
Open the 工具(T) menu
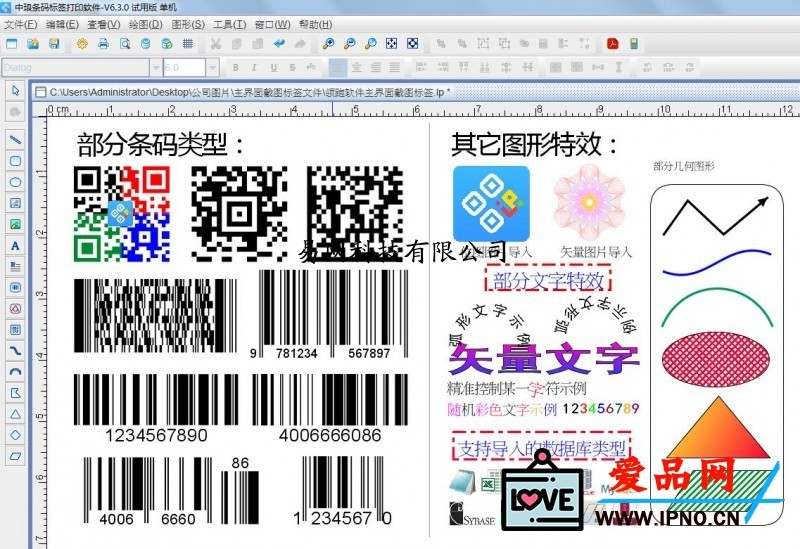(230, 24)
